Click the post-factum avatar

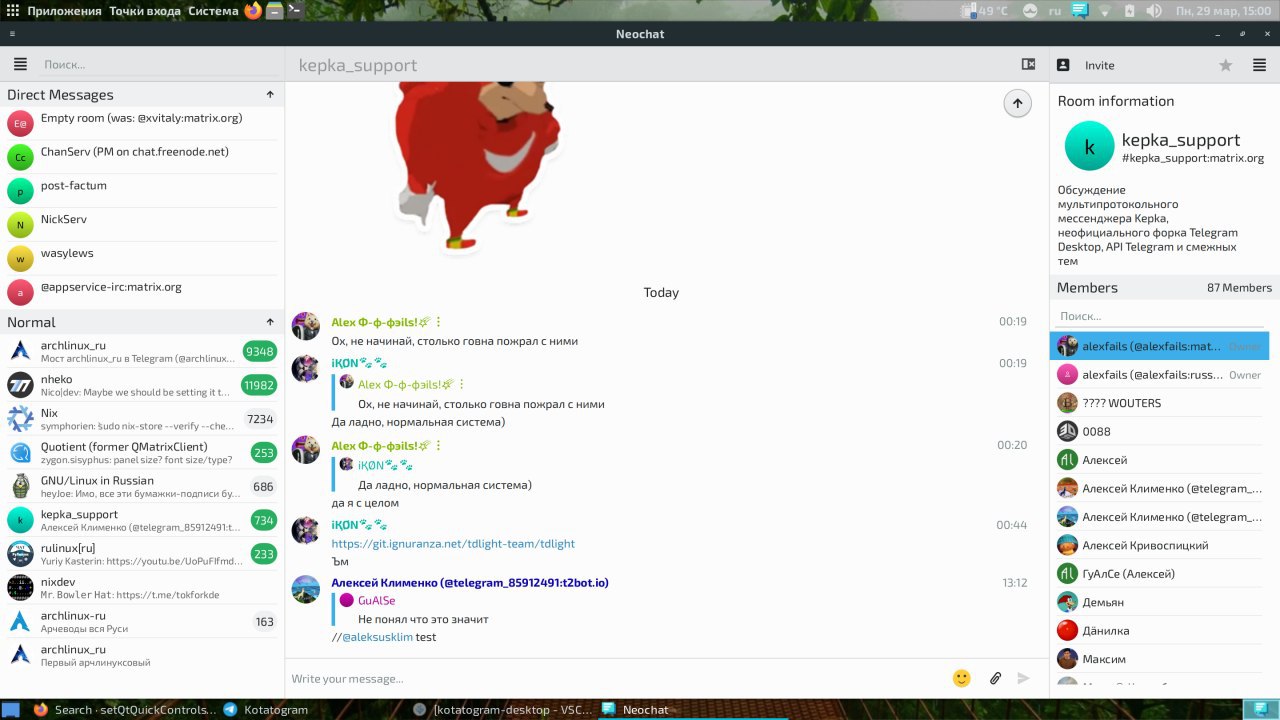tap(20, 191)
